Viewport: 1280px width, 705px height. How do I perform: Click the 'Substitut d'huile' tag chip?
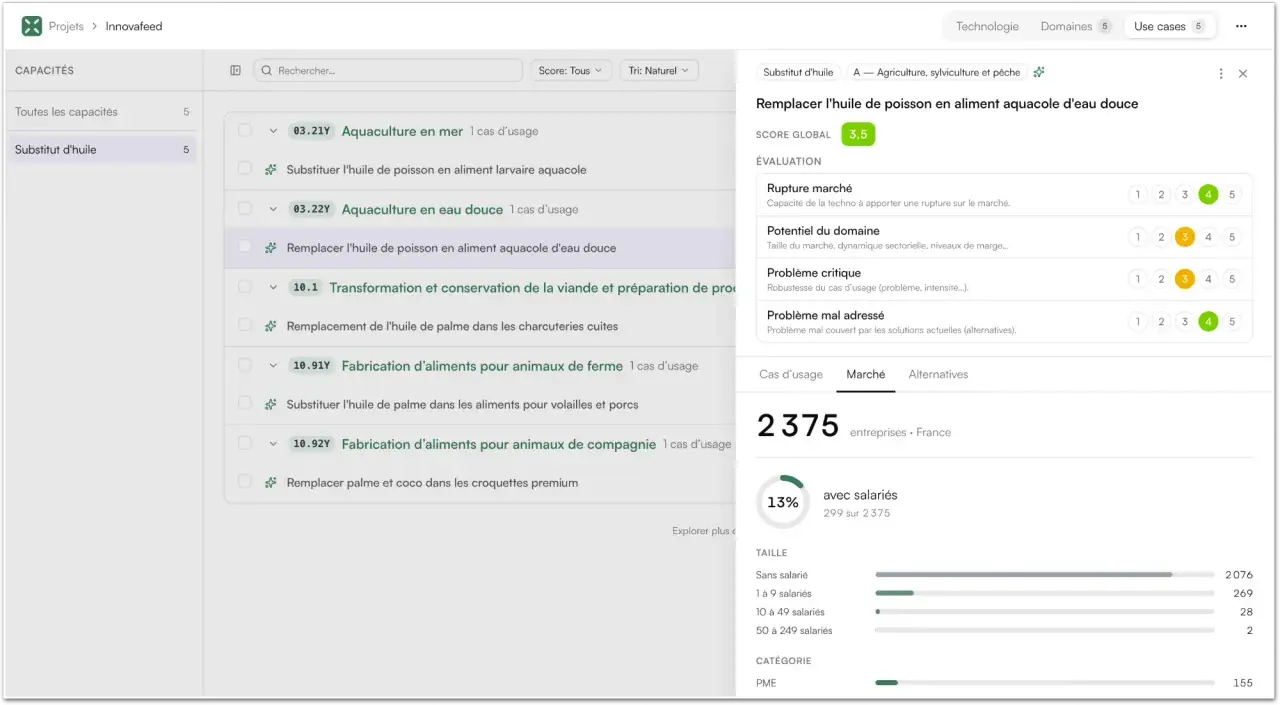798,72
